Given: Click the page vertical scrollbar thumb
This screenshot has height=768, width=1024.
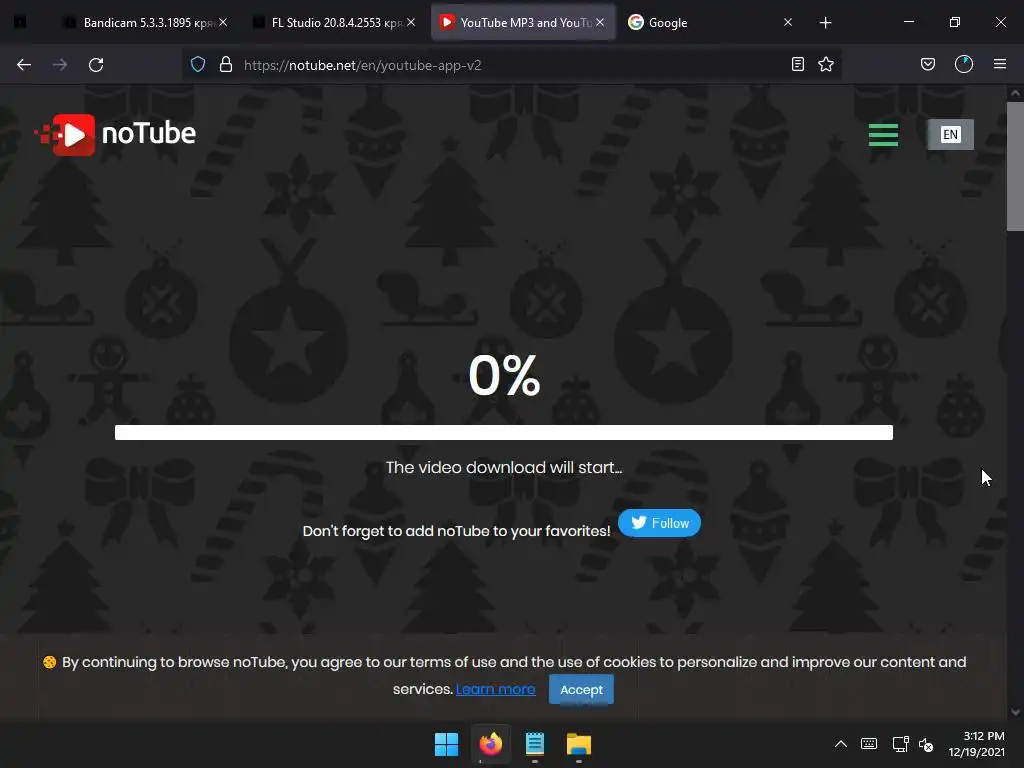Looking at the screenshot, I should 1015,167.
